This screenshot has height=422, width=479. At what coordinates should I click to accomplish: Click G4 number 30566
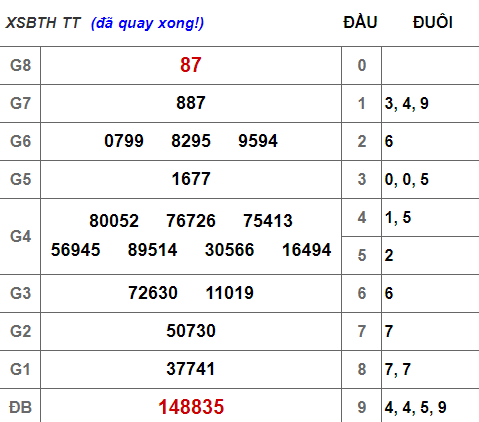pyautogui.click(x=229, y=250)
